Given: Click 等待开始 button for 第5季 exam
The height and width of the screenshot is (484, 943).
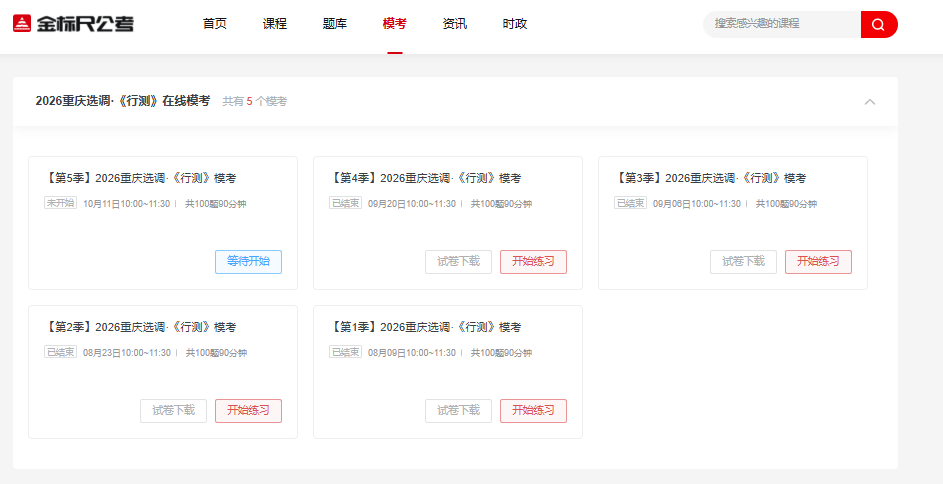Looking at the screenshot, I should click(x=248, y=262).
